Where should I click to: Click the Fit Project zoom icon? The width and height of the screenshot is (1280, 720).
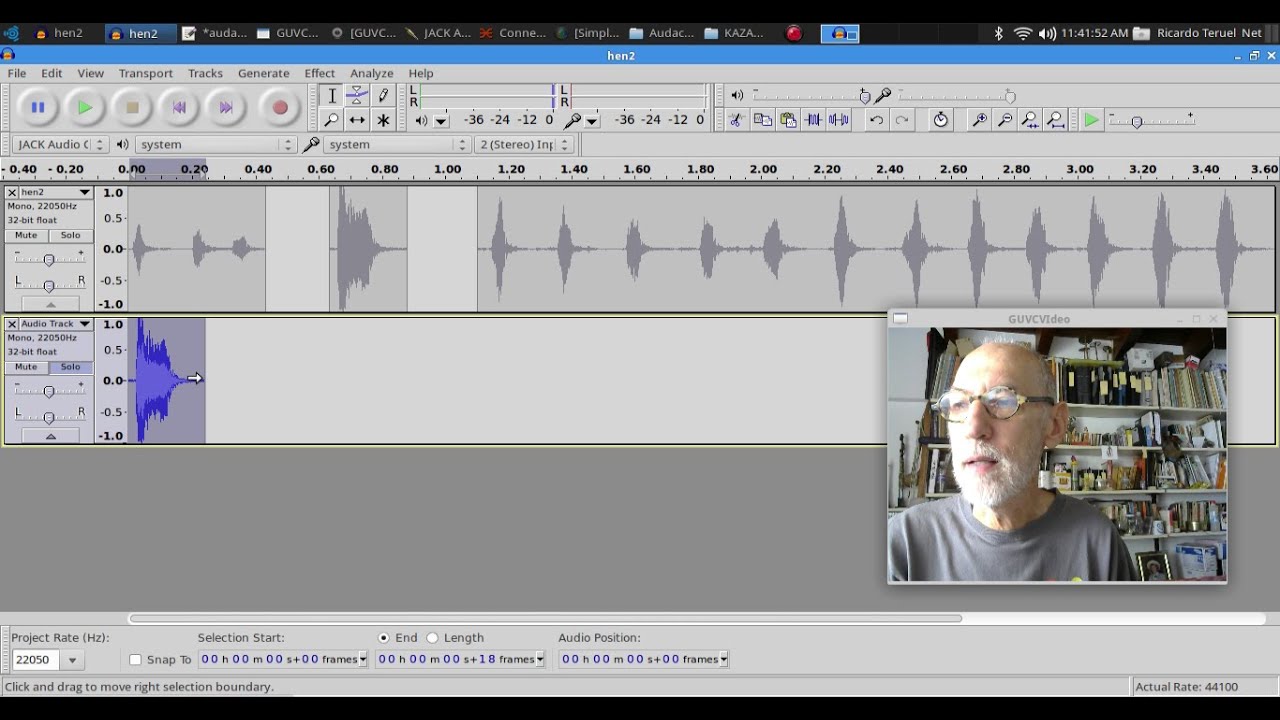tap(1056, 120)
